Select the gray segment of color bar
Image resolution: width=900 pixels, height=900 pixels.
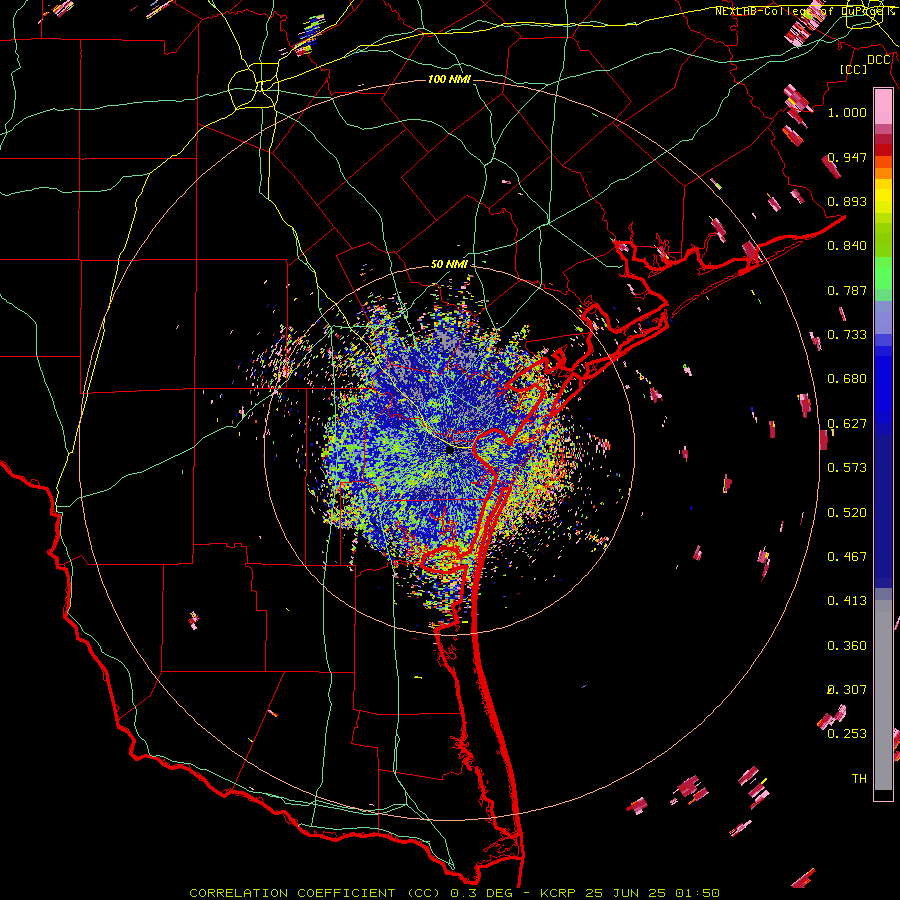(x=883, y=695)
